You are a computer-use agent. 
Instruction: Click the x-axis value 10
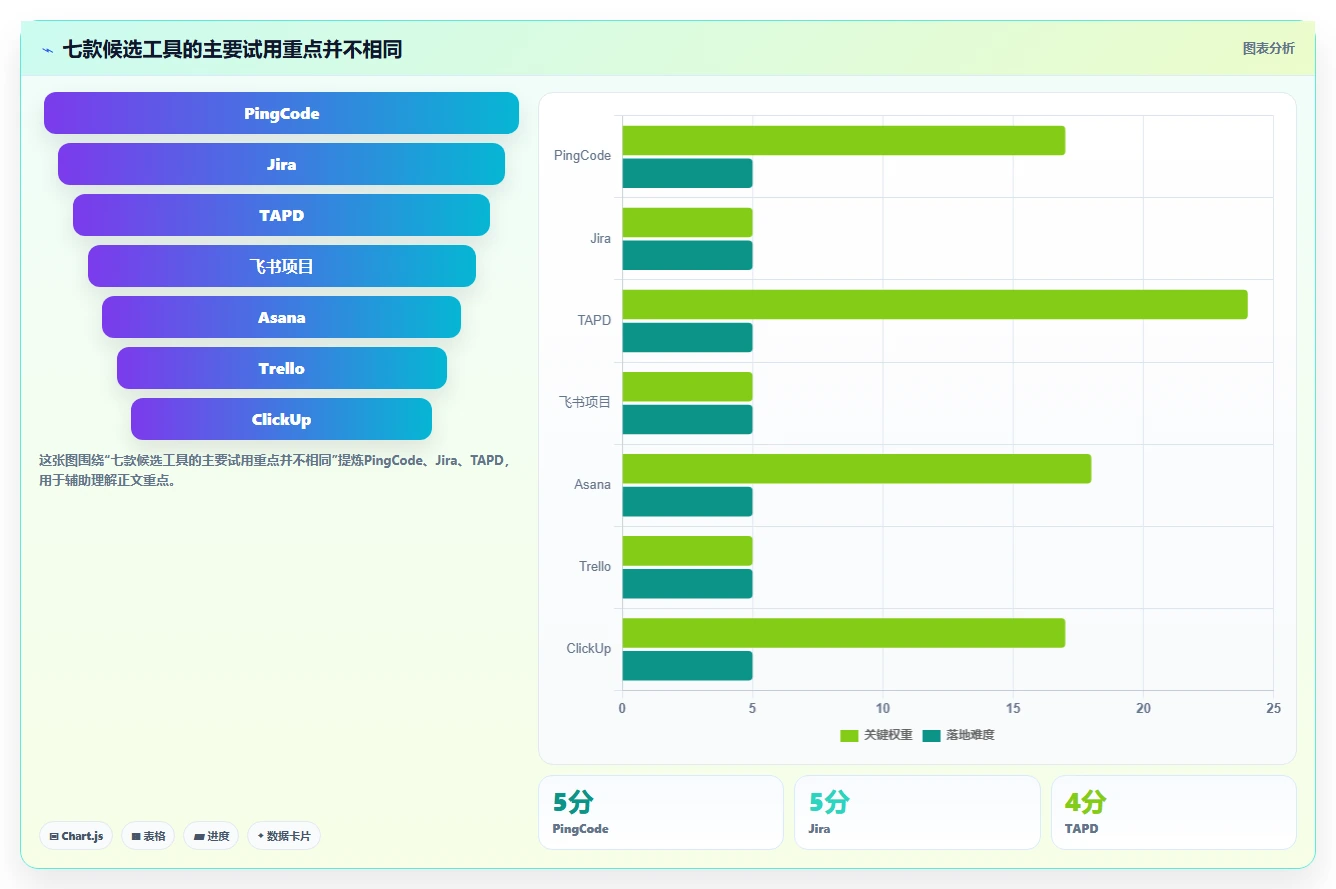coord(882,709)
